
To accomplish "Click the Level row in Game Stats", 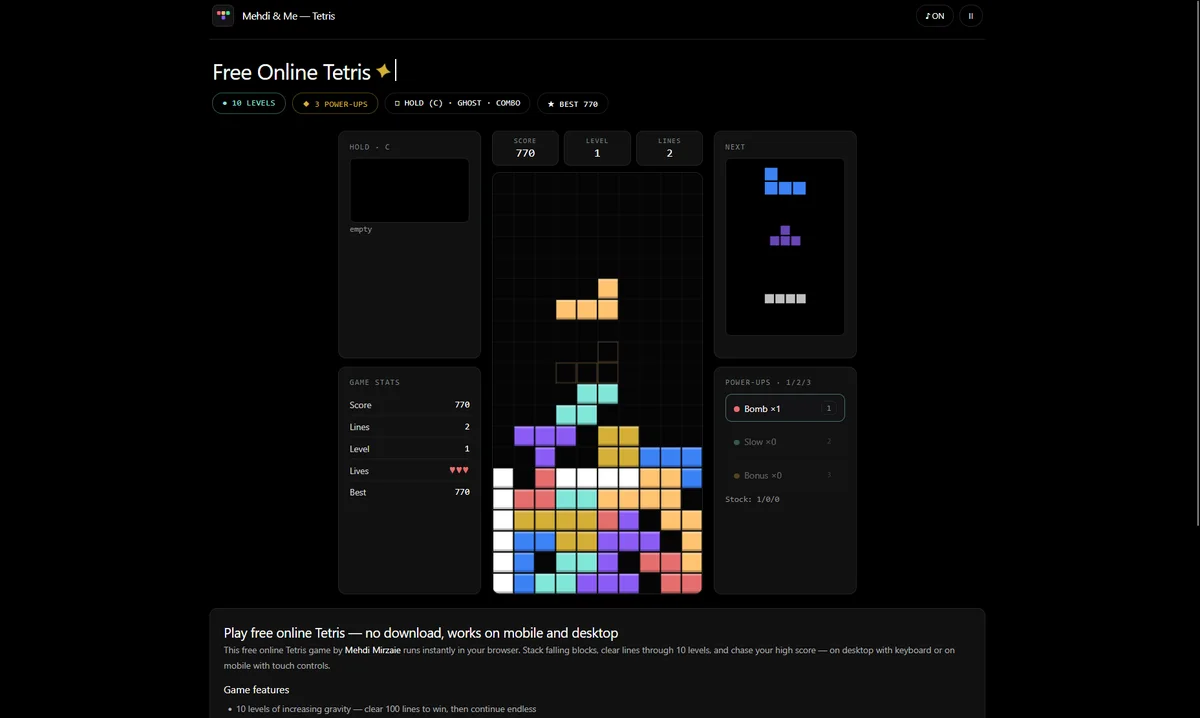I will click(x=409, y=449).
